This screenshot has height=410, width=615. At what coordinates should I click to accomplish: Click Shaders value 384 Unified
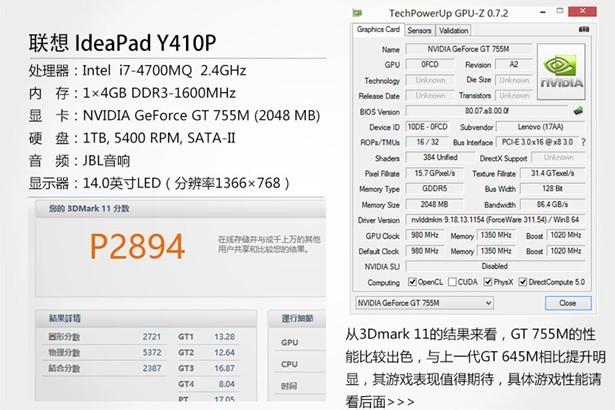440,158
